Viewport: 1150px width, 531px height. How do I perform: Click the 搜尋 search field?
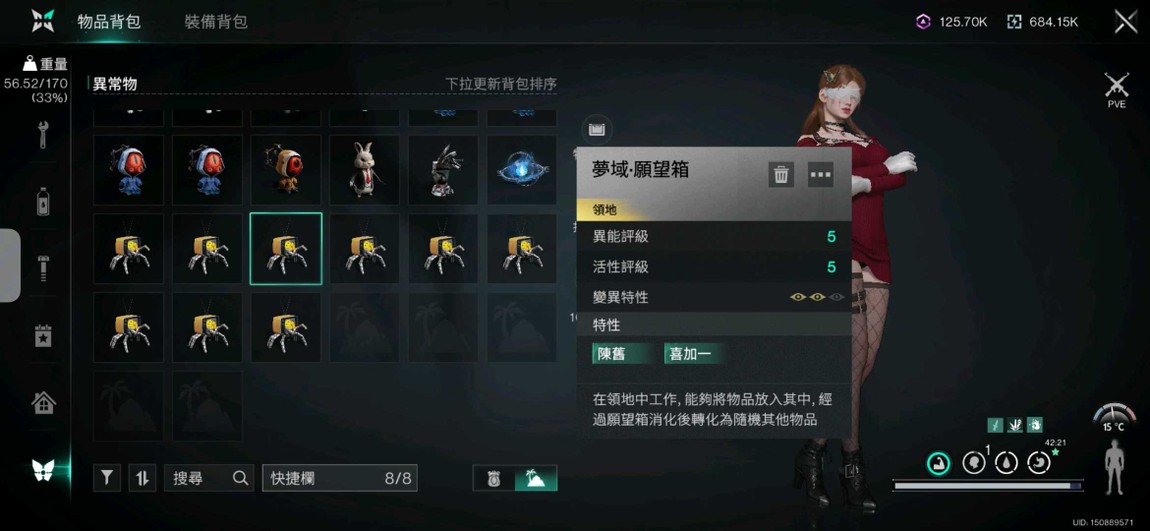tap(209, 478)
